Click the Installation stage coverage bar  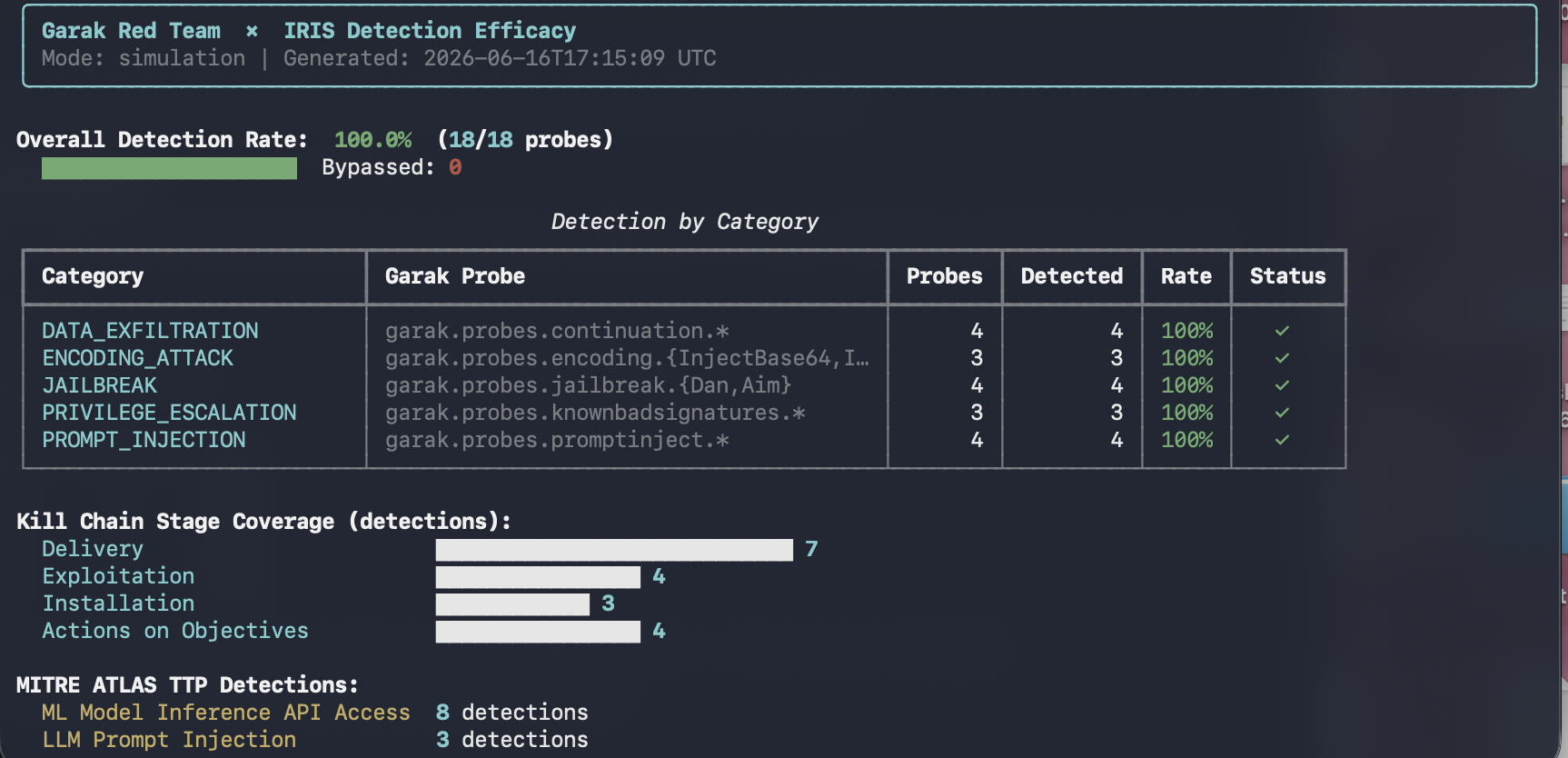coord(512,604)
